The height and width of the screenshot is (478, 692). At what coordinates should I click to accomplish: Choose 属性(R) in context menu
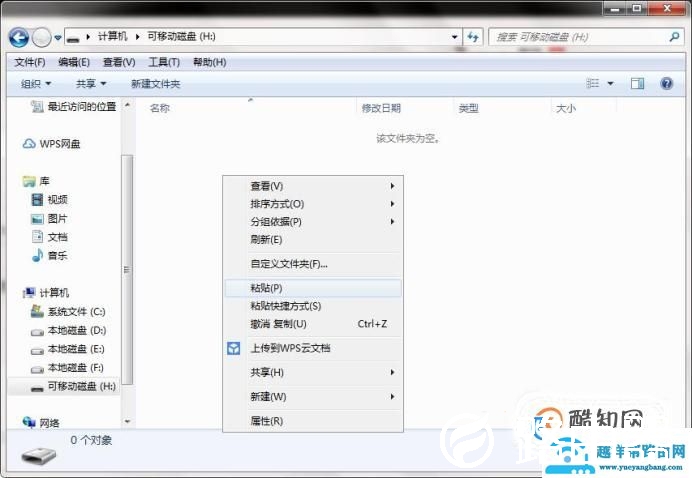click(x=313, y=421)
